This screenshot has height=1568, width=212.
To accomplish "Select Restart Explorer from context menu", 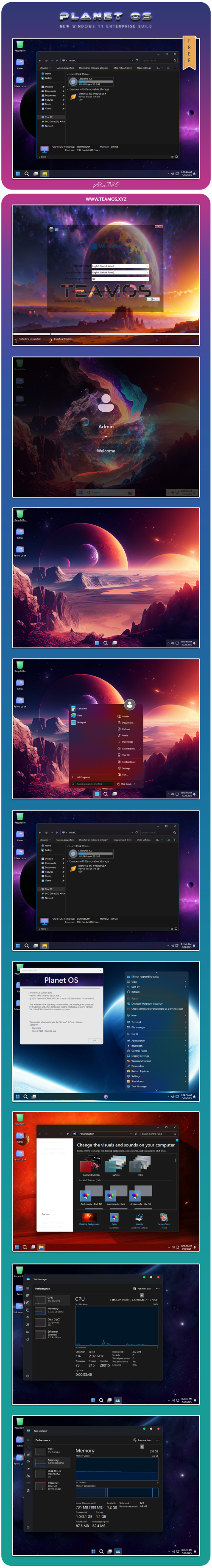I will 156,1071.
